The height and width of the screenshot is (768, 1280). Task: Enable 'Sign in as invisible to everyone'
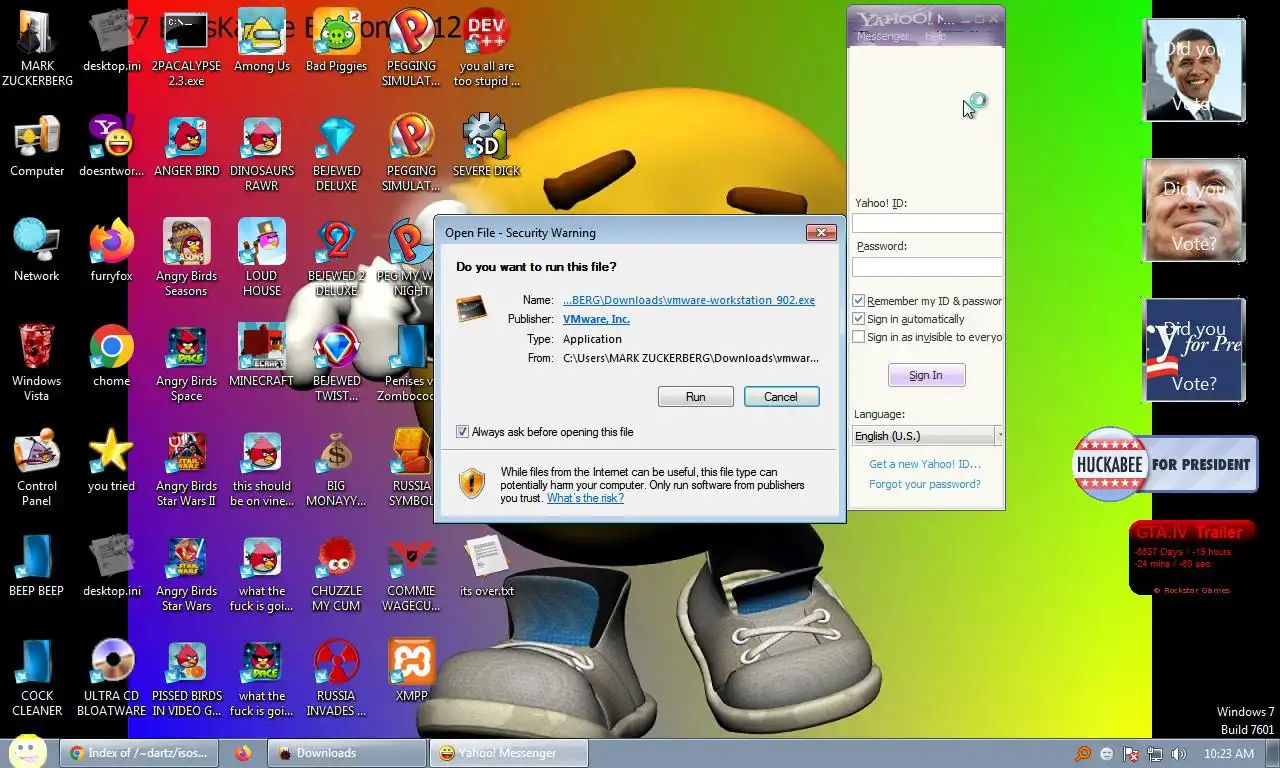[x=858, y=337]
